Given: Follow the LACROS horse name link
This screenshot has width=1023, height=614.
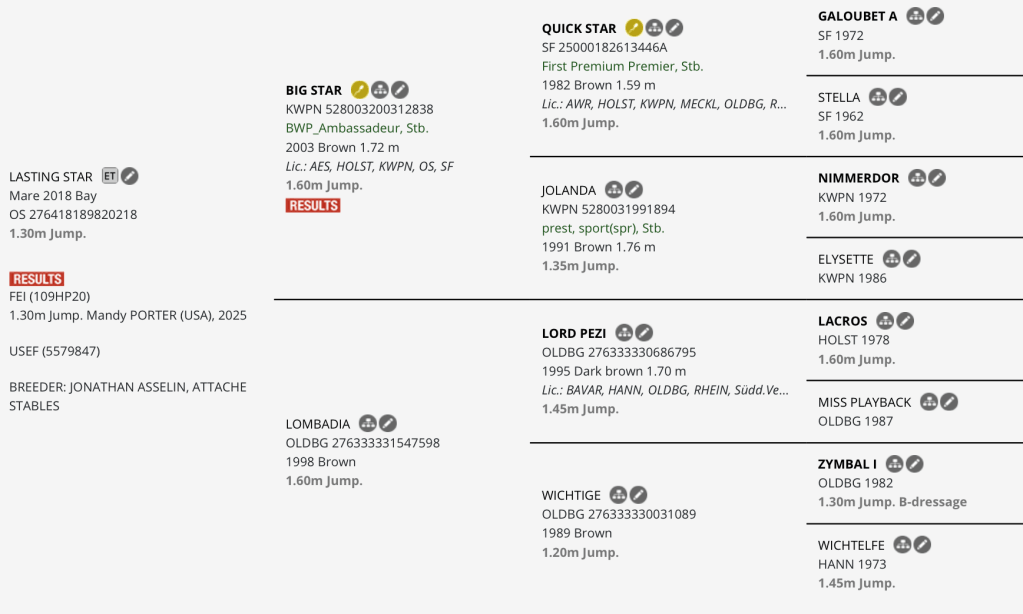Looking at the screenshot, I should pos(842,321).
